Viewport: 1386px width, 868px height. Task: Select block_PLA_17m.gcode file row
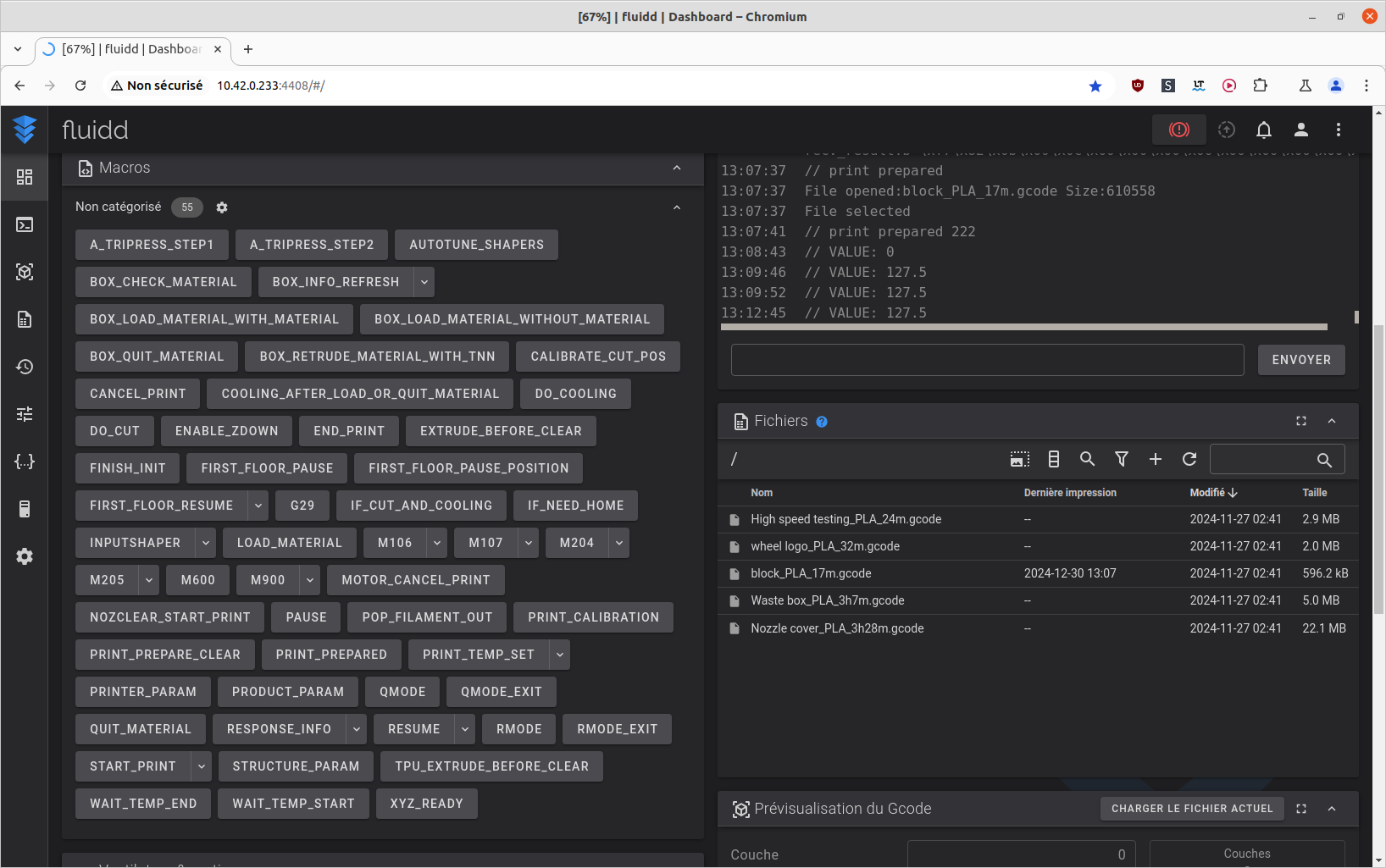pyautogui.click(x=1038, y=573)
